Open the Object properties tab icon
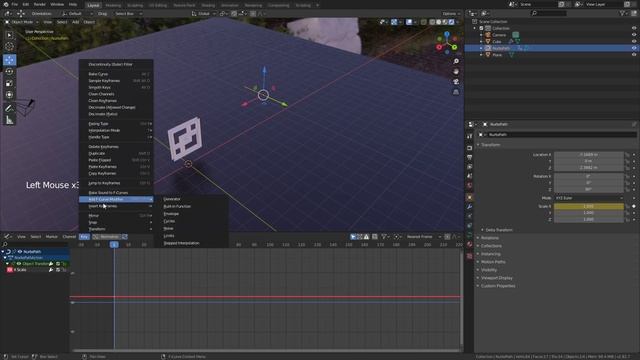640x360 pixels. tap(469, 197)
